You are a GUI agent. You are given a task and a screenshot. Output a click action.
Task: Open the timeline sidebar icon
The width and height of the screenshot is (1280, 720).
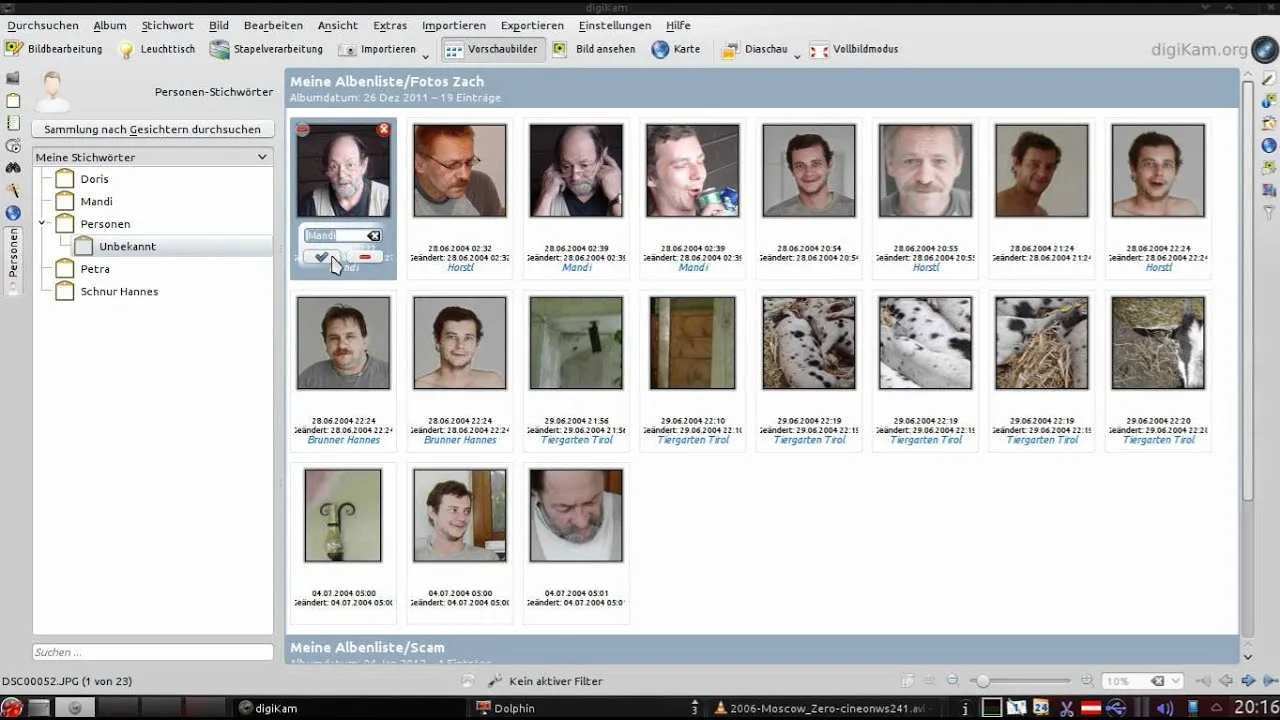click(x=13, y=145)
